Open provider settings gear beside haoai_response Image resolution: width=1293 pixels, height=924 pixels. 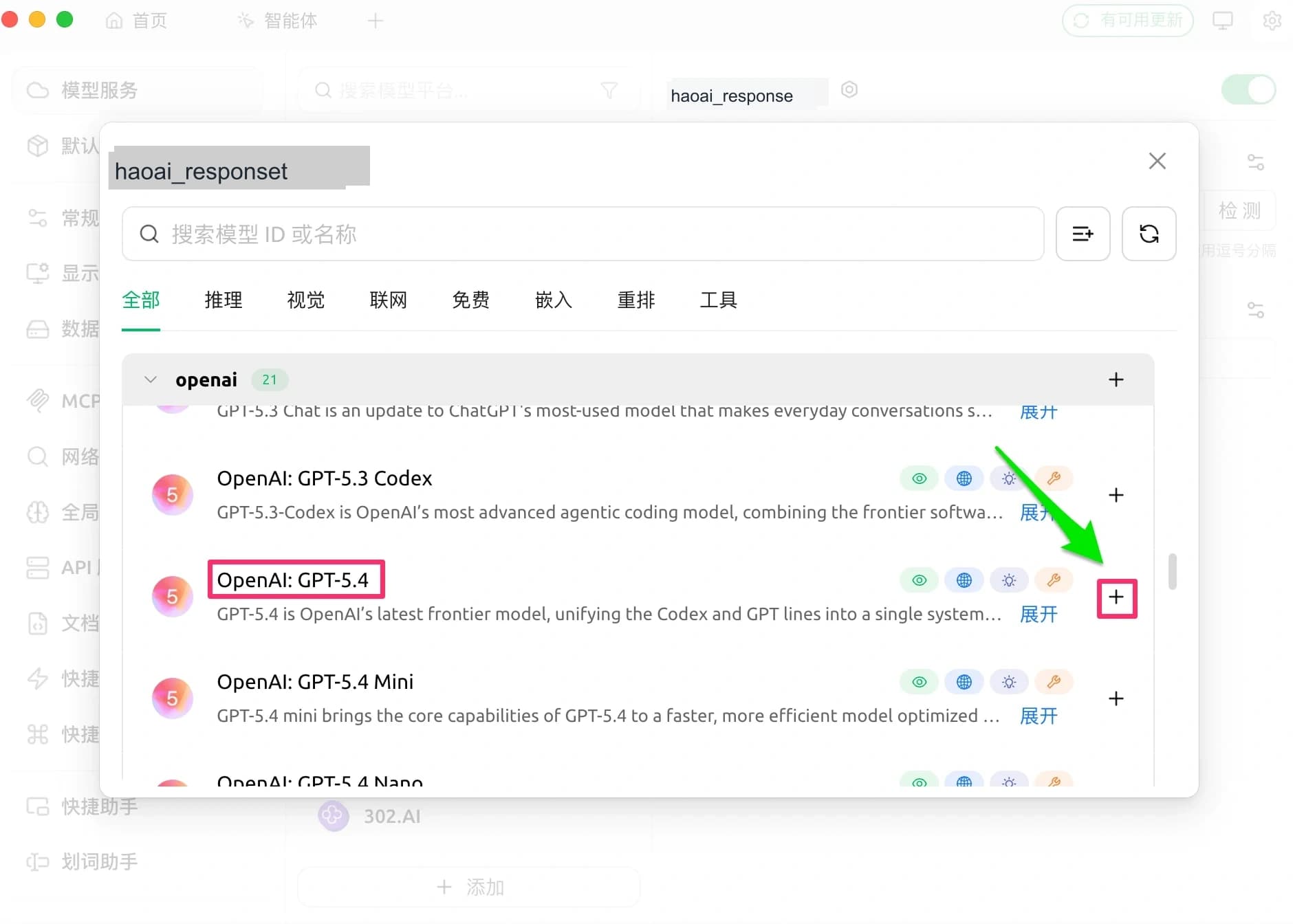(849, 89)
